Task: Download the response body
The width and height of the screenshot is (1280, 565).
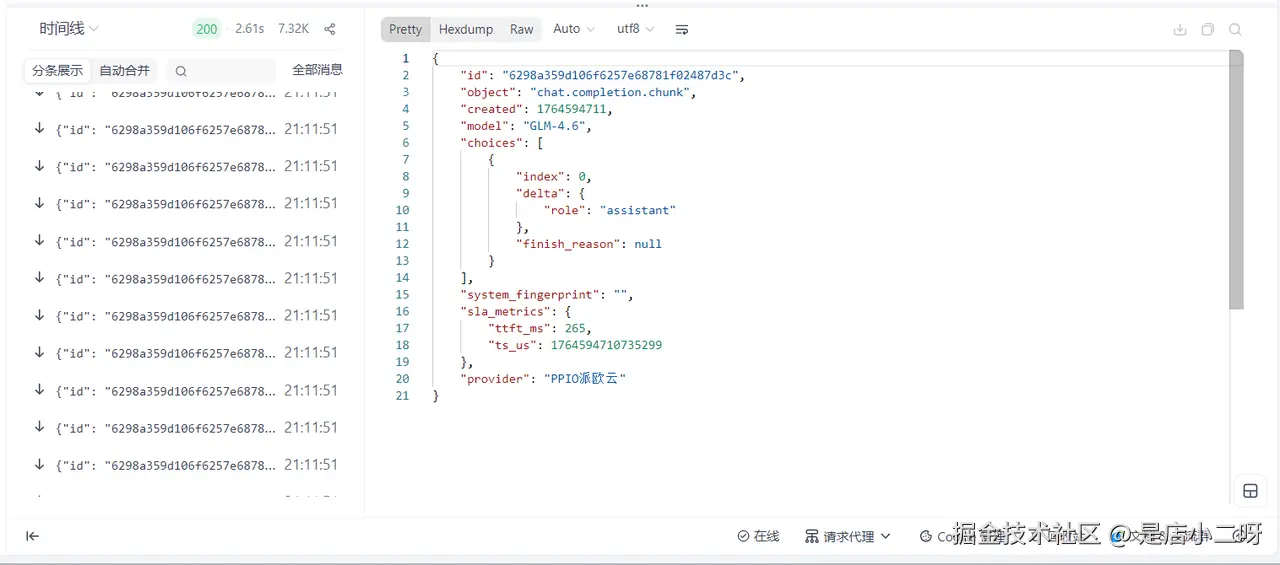Action: click(1180, 30)
